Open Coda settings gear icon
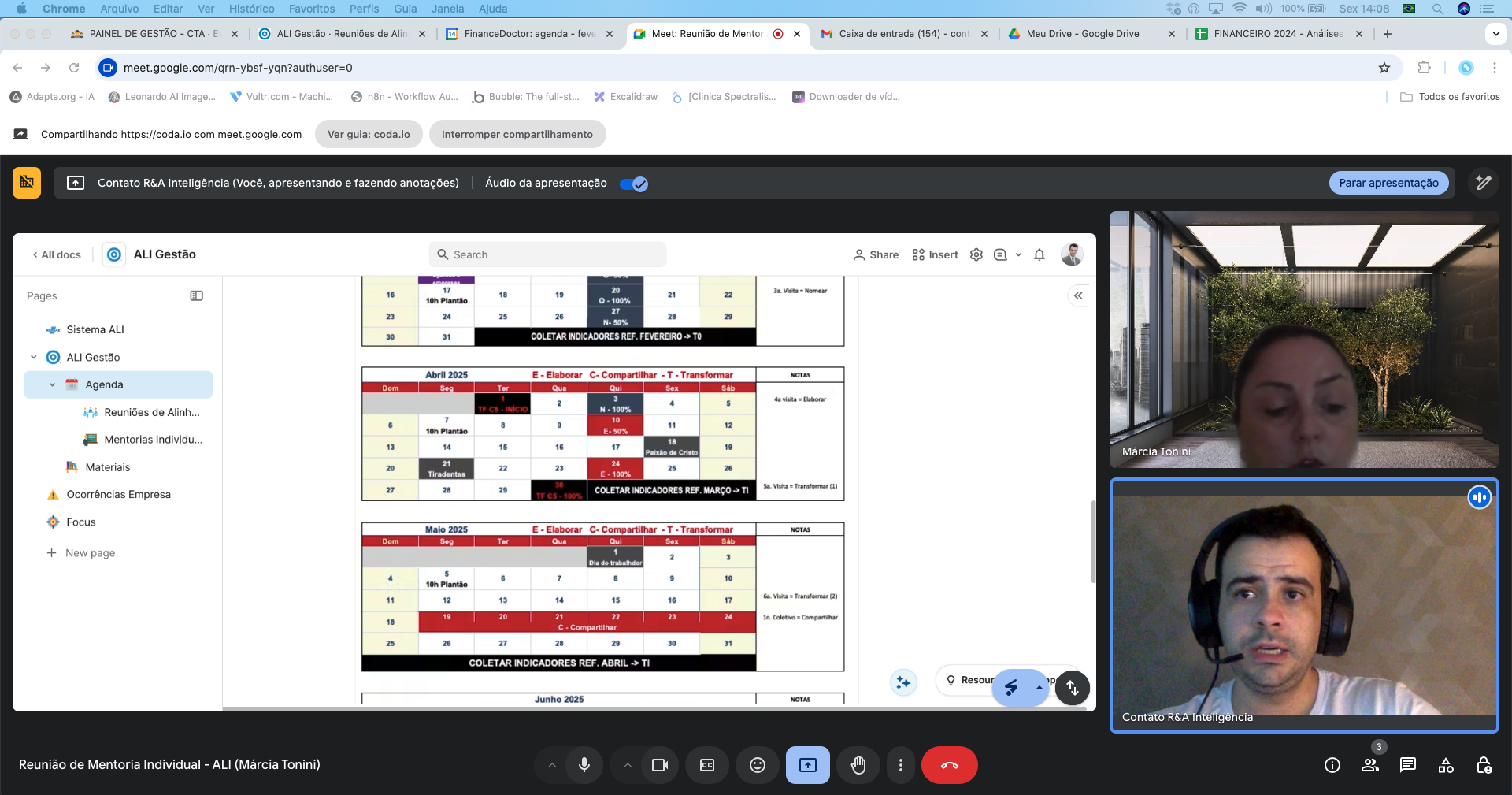The image size is (1512, 795). (976, 254)
